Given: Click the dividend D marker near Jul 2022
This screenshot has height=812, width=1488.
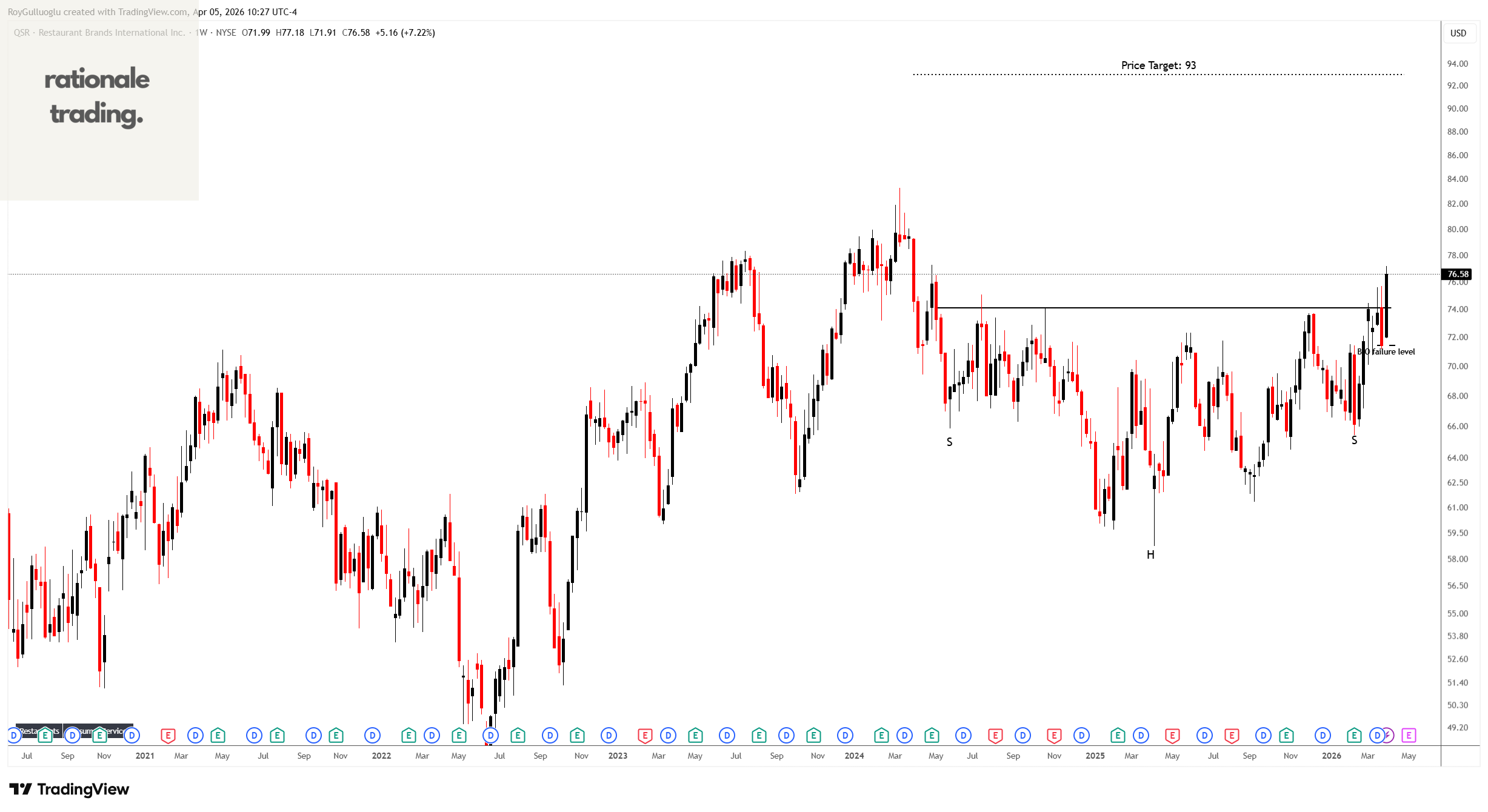Looking at the screenshot, I should (x=490, y=736).
